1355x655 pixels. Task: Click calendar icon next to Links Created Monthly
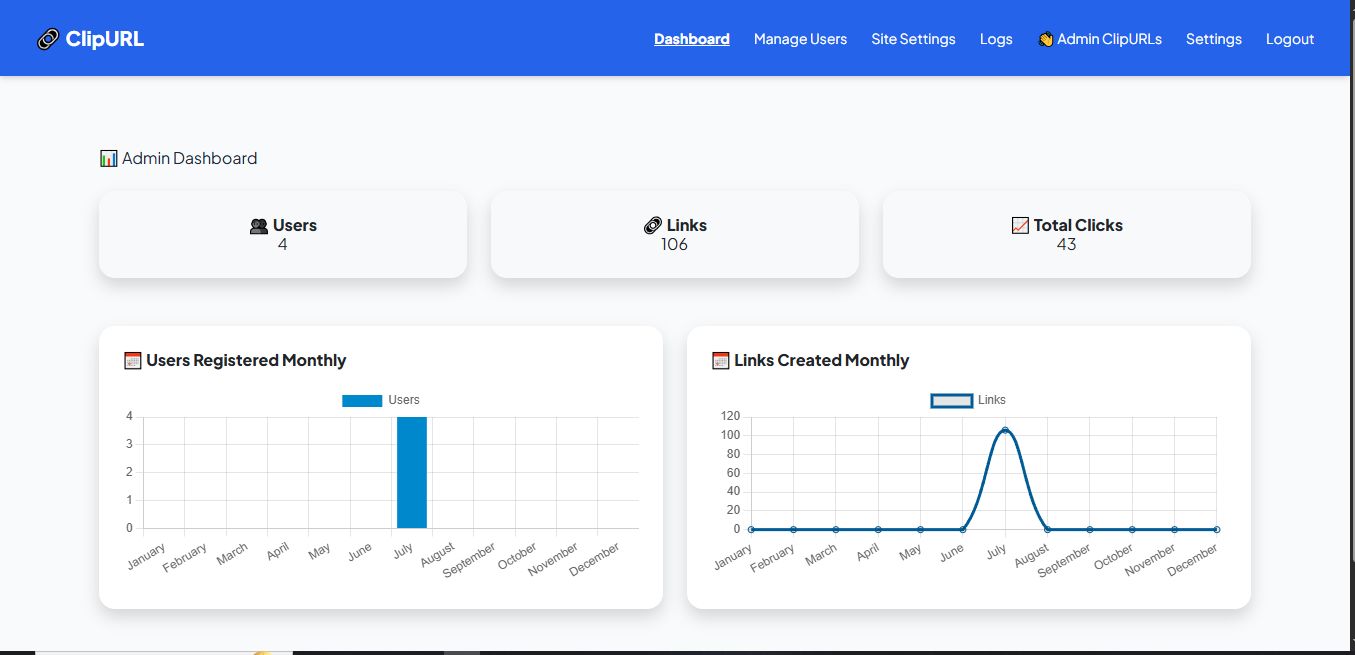pos(720,360)
